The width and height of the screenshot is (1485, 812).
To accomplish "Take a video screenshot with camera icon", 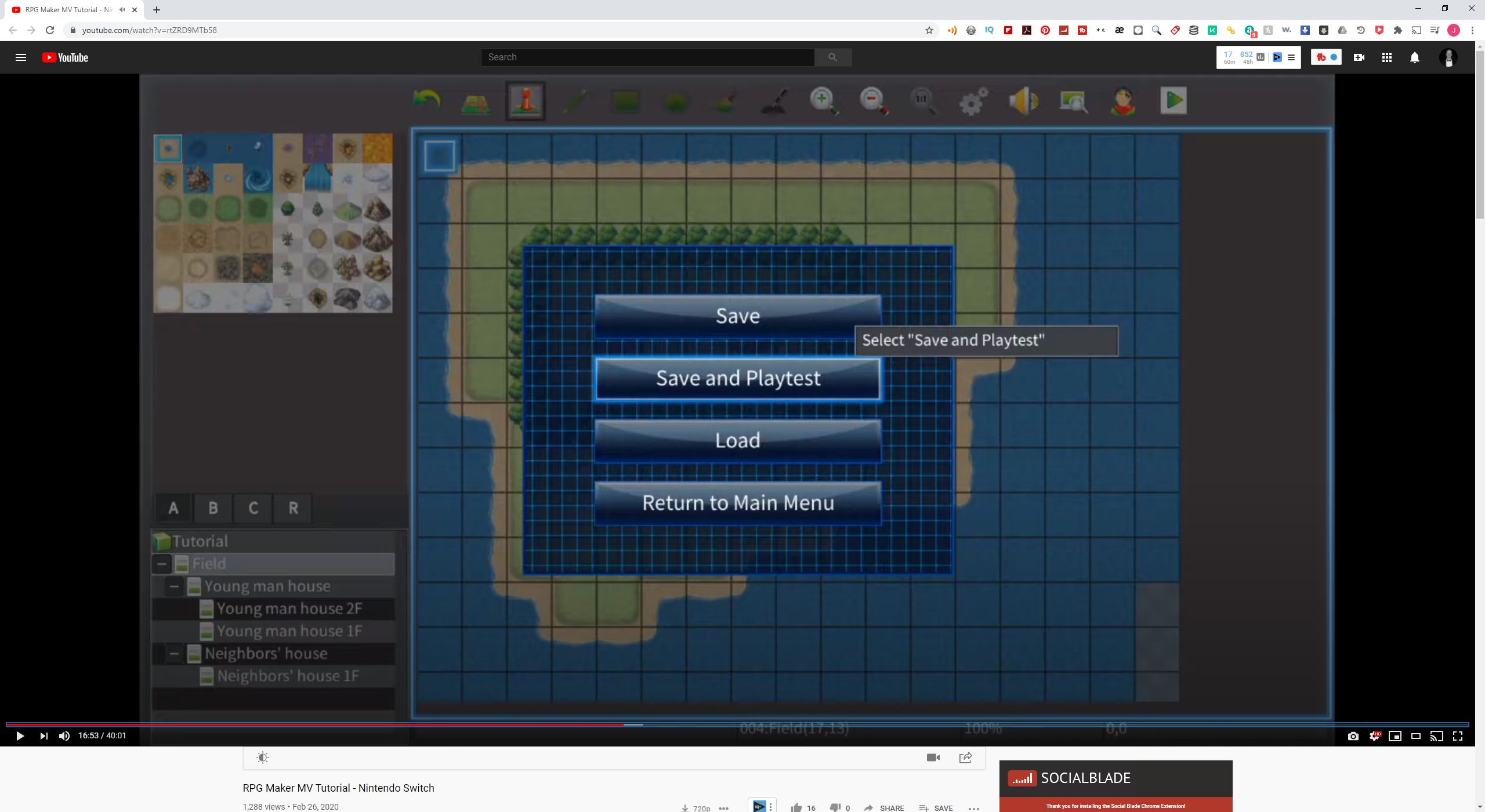I will (1353, 736).
